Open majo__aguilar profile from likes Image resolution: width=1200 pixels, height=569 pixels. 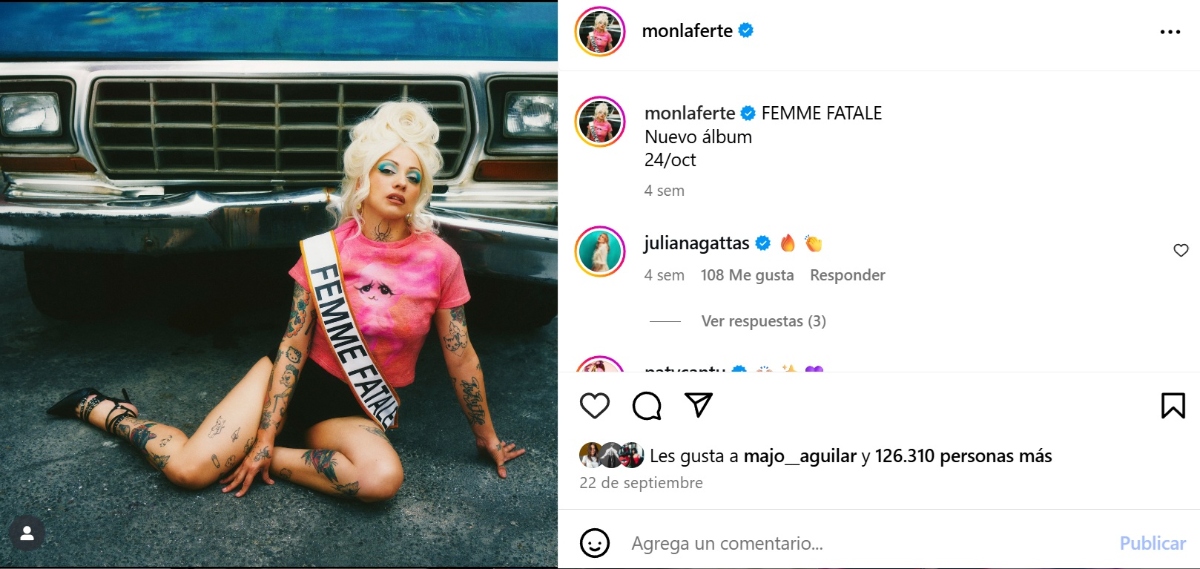tap(800, 456)
